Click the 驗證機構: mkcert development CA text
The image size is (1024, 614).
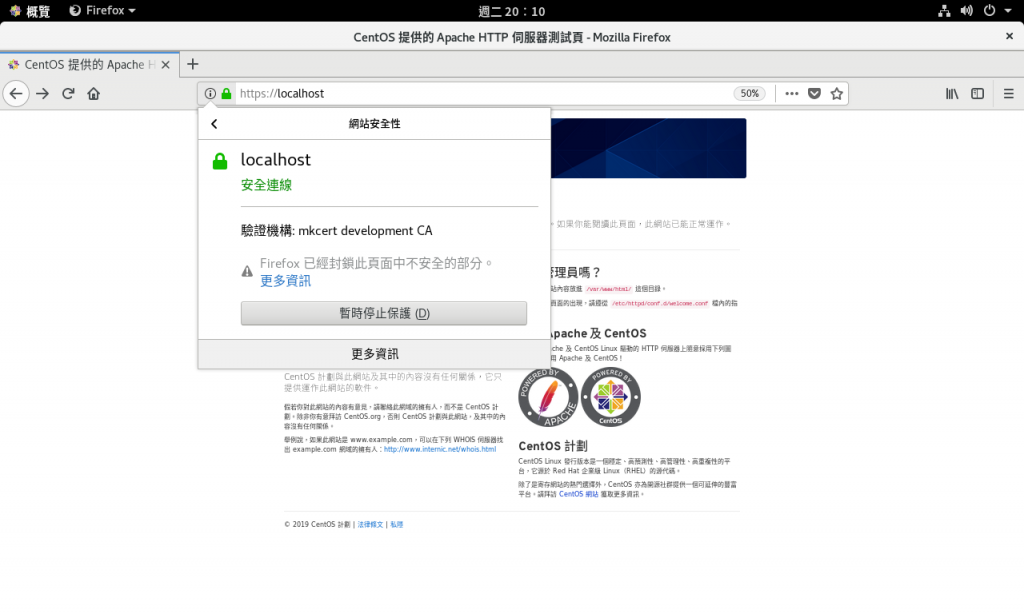pyautogui.click(x=336, y=231)
